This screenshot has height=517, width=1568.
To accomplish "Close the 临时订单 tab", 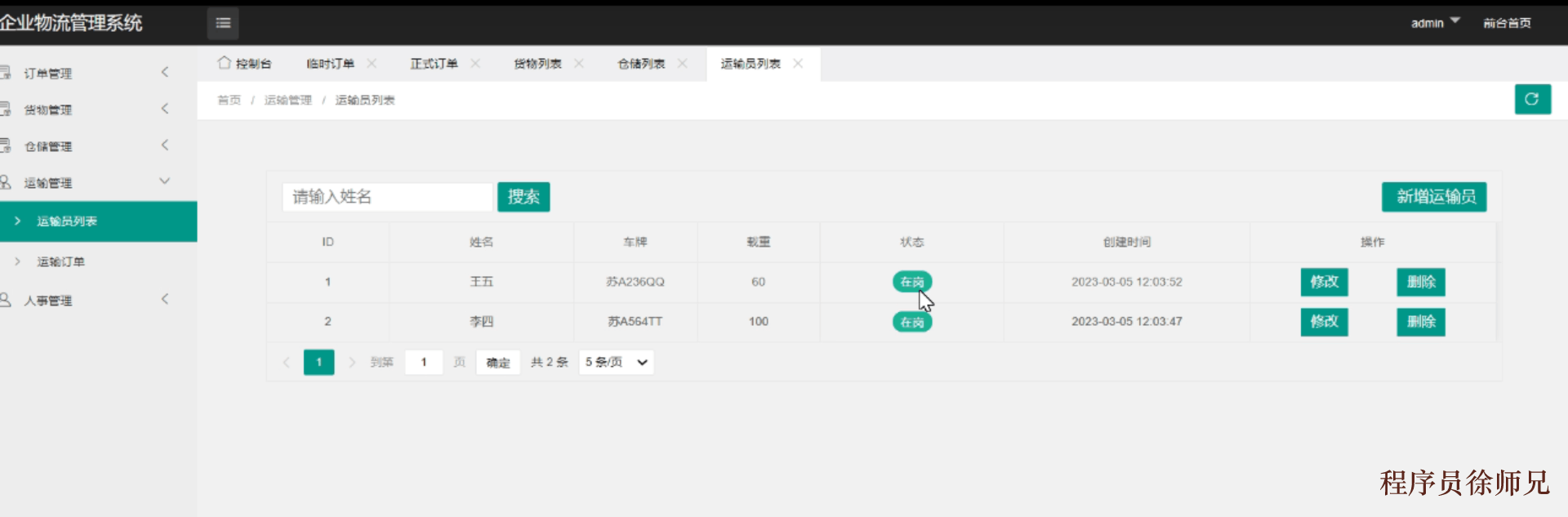I will click(x=372, y=63).
